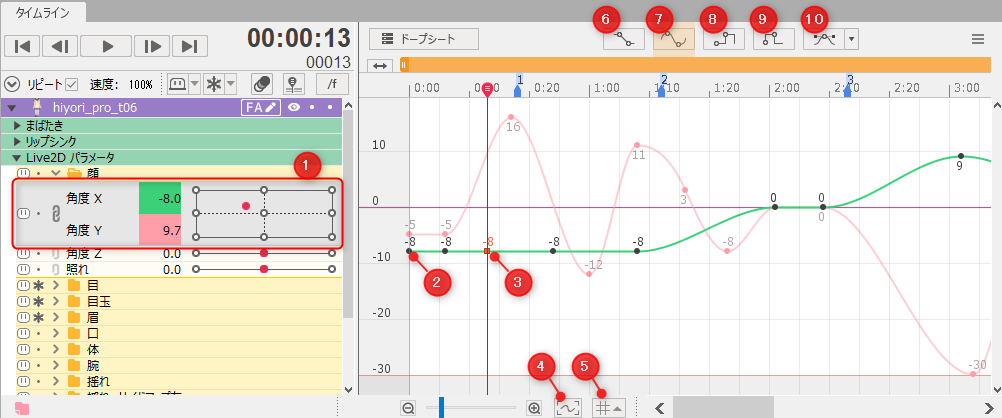
Task: Expand the 腕 folder
Action: (x=56, y=366)
